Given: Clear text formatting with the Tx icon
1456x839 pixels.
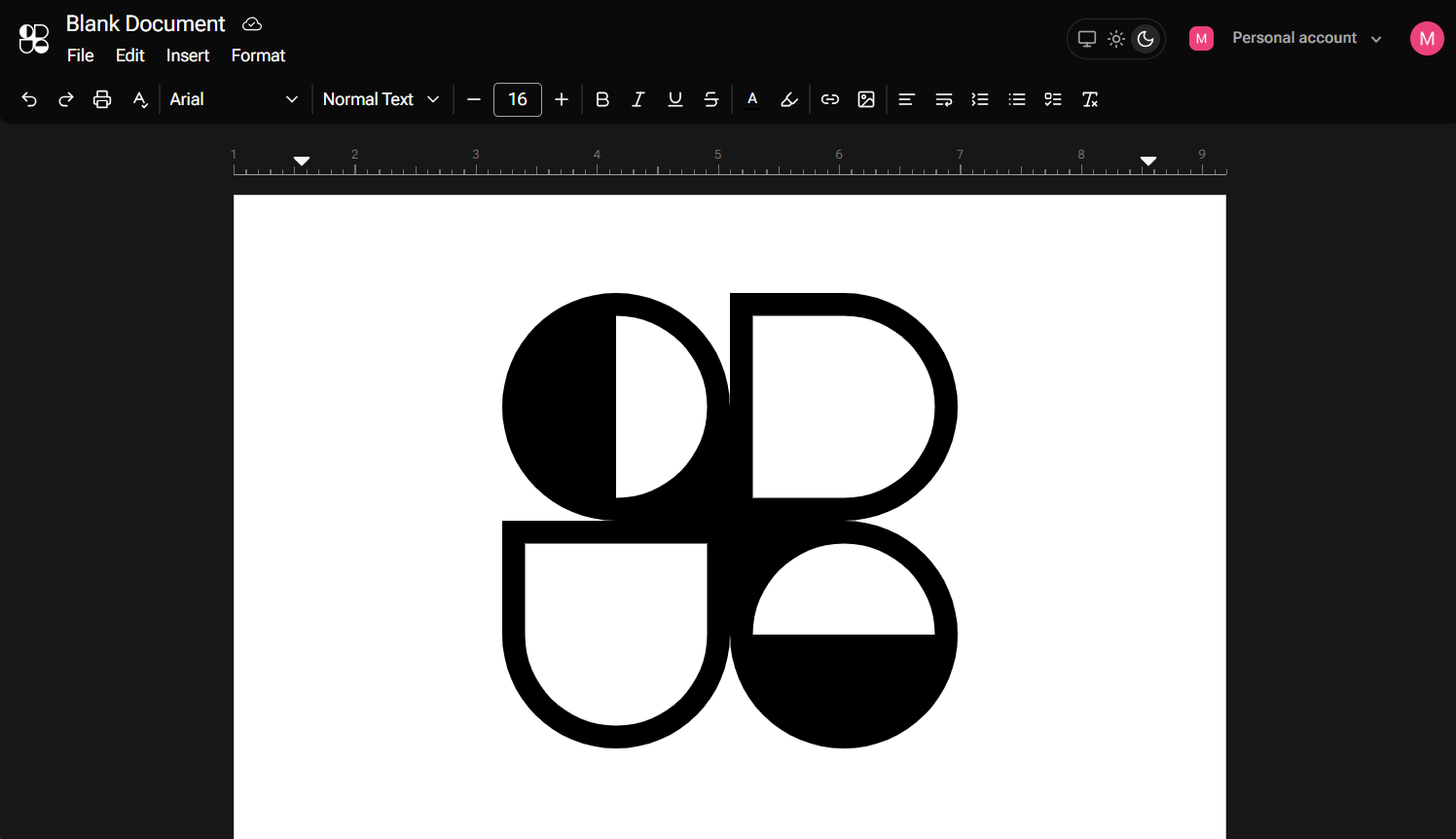Looking at the screenshot, I should [1090, 99].
